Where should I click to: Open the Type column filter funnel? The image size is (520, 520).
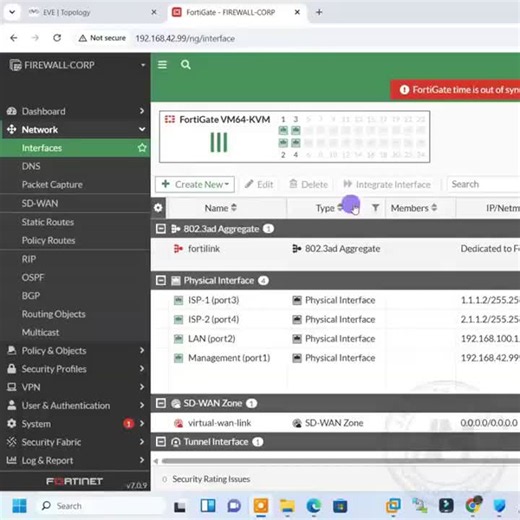[x=375, y=208]
